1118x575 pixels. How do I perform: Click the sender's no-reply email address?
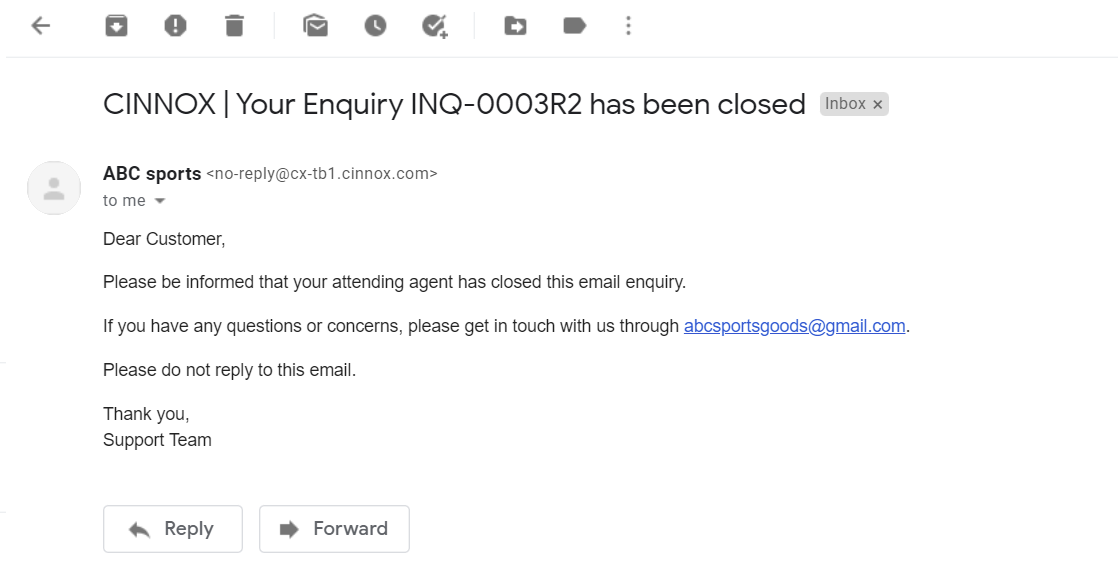pos(322,174)
